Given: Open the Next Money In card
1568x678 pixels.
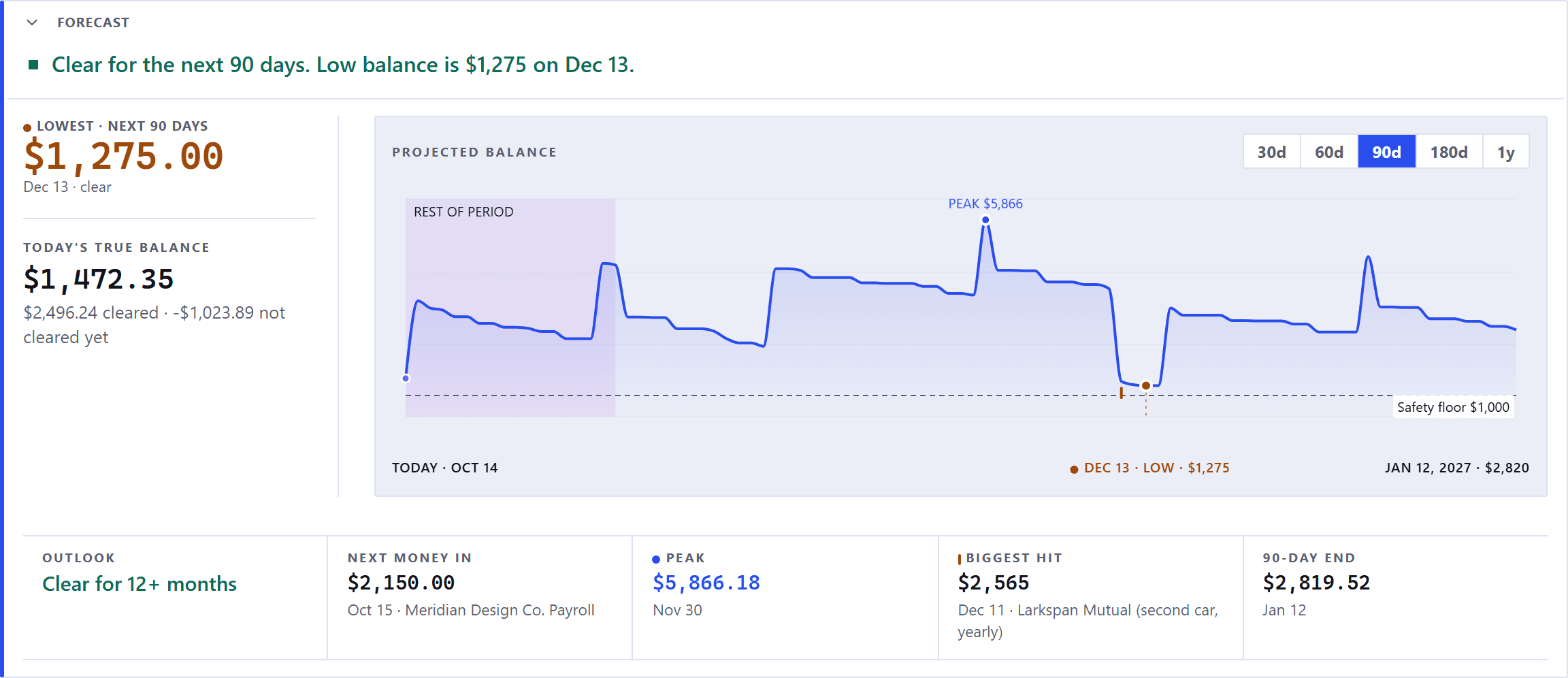Looking at the screenshot, I should (480, 597).
